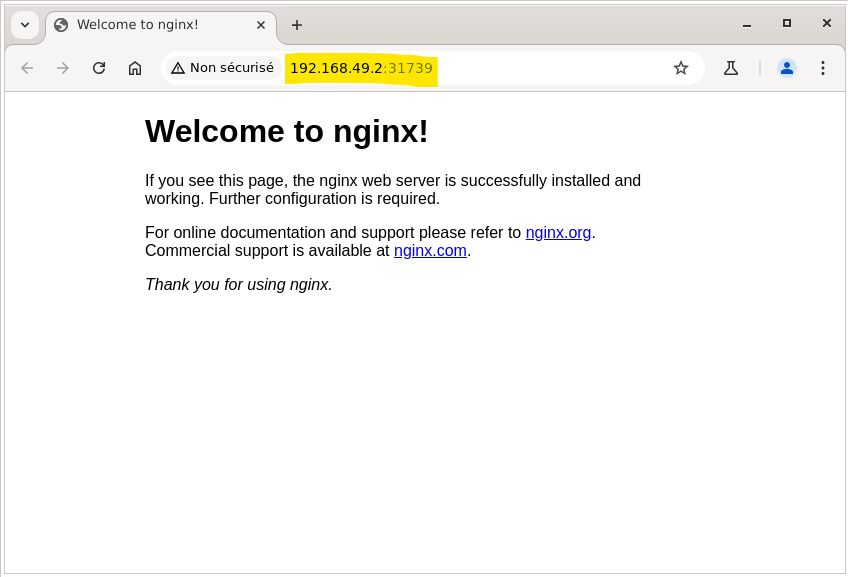Viewport: 848px width, 577px height.
Task: Open the nginx.org link
Action: point(558,233)
